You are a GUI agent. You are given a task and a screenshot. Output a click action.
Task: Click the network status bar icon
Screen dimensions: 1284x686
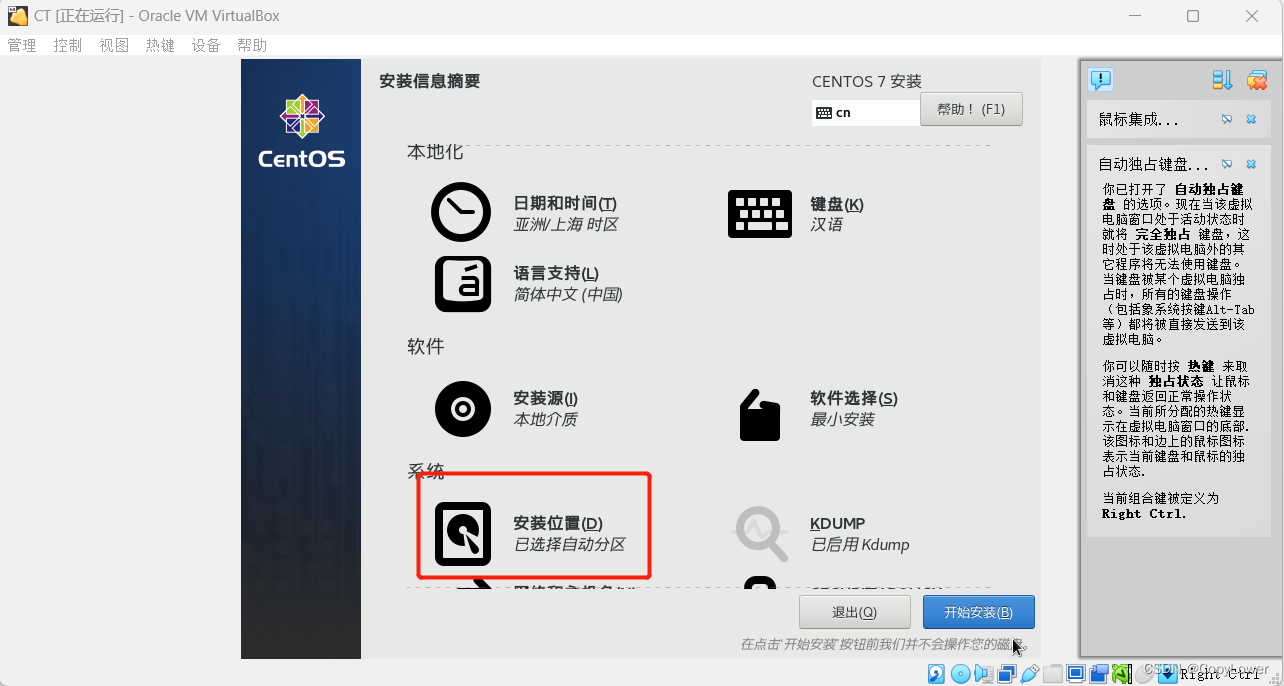(1007, 674)
